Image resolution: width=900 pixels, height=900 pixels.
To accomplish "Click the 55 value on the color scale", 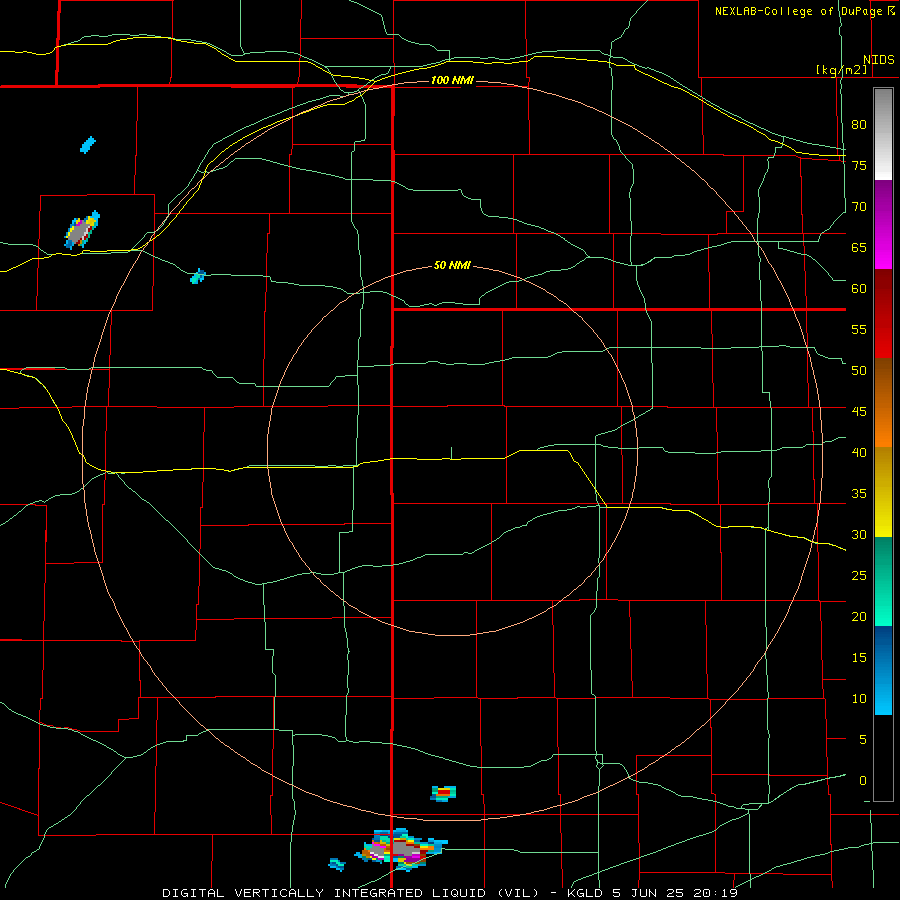I will pos(859,329).
